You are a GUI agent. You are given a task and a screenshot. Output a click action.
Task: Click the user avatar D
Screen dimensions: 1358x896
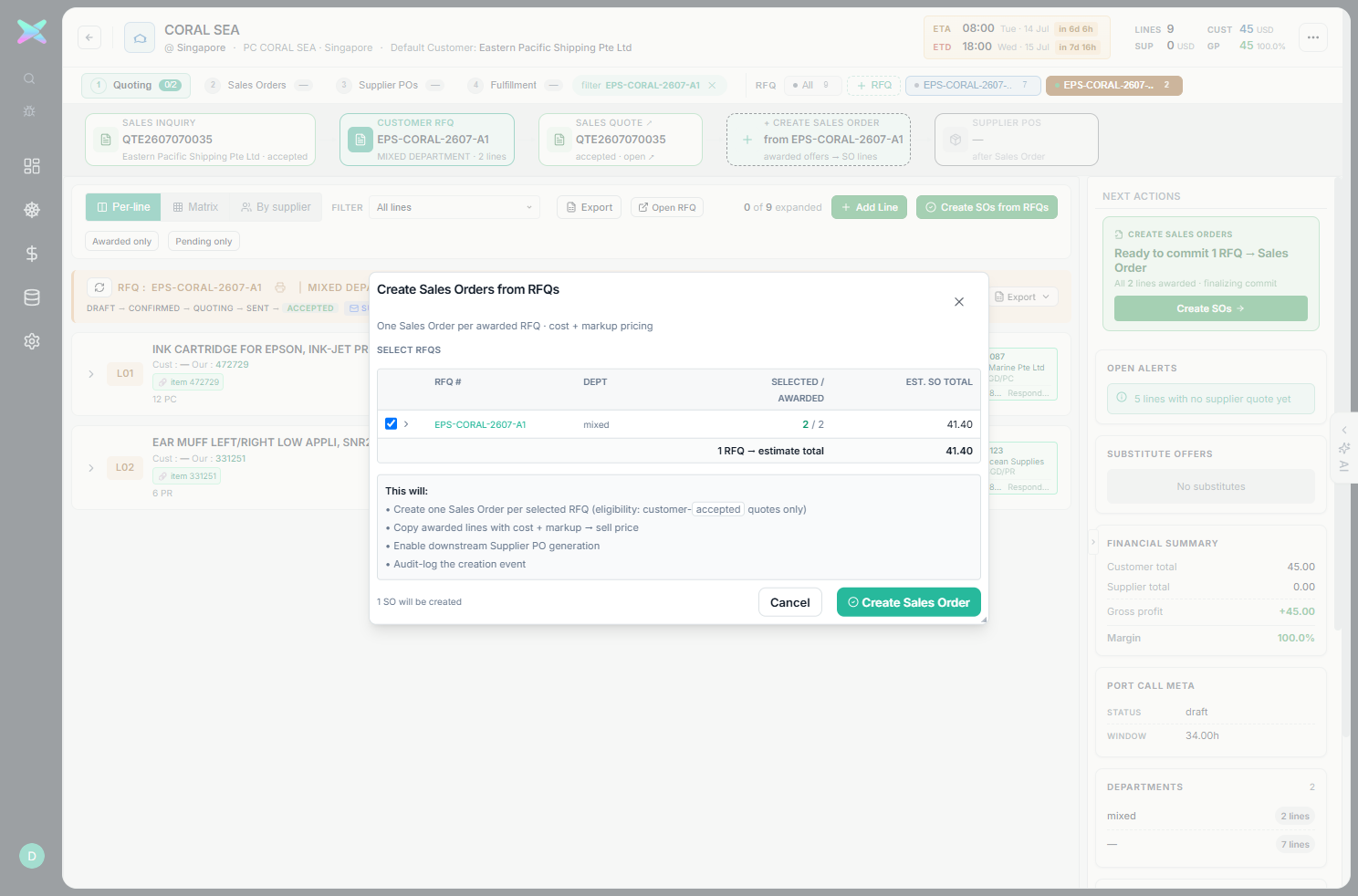click(x=32, y=856)
